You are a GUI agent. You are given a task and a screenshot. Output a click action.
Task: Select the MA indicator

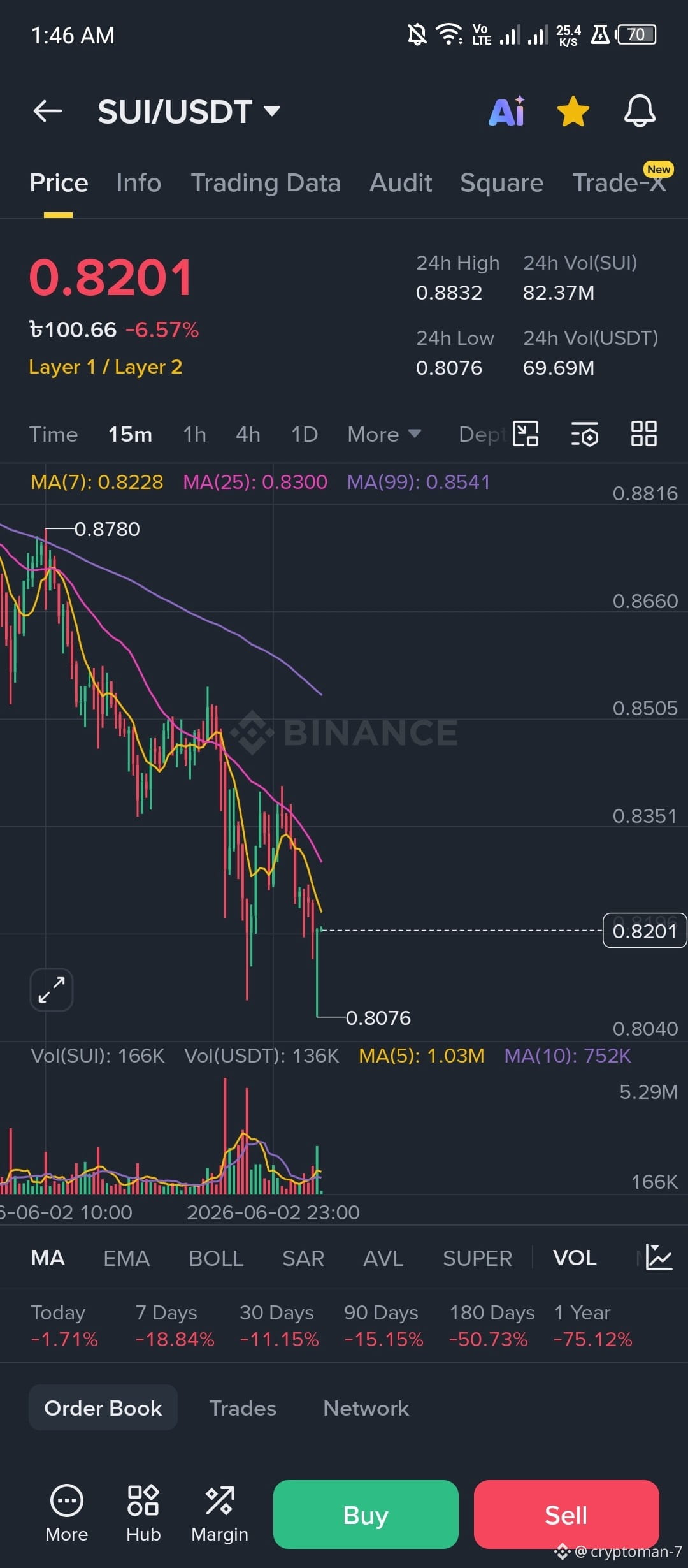pos(48,1258)
